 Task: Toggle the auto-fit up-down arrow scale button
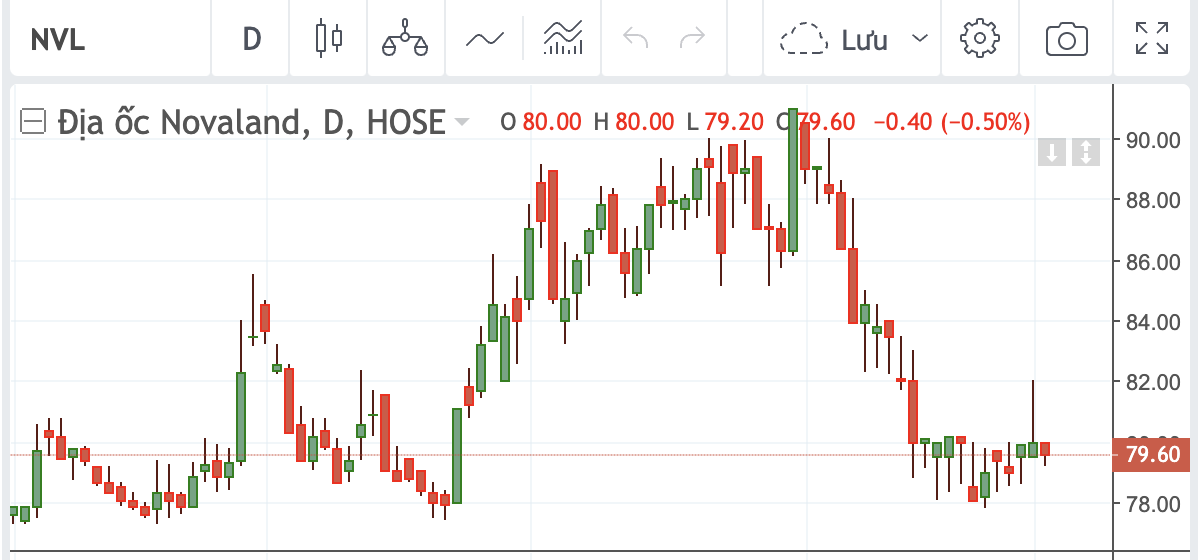tap(1086, 152)
